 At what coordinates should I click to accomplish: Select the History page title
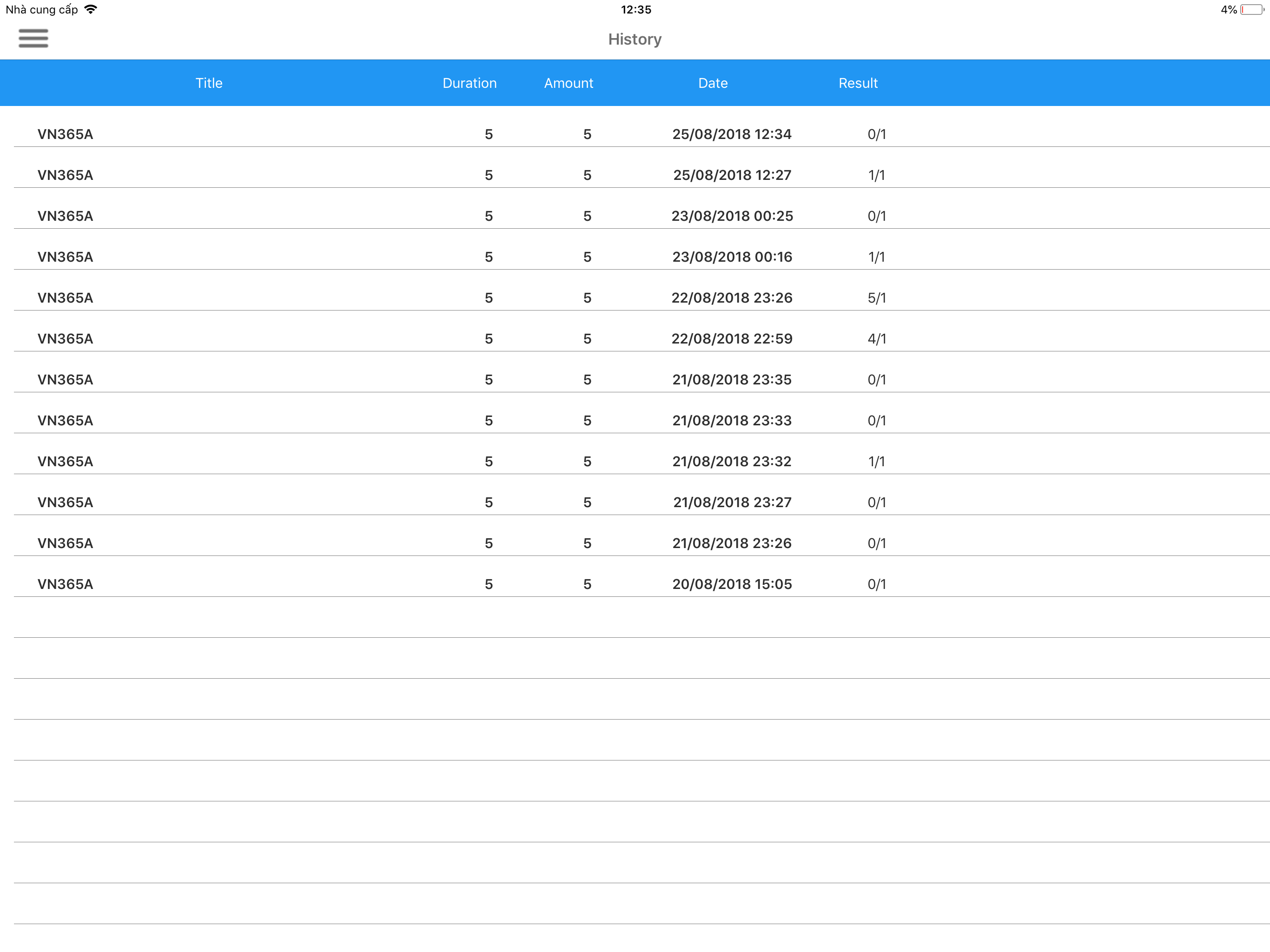635,39
